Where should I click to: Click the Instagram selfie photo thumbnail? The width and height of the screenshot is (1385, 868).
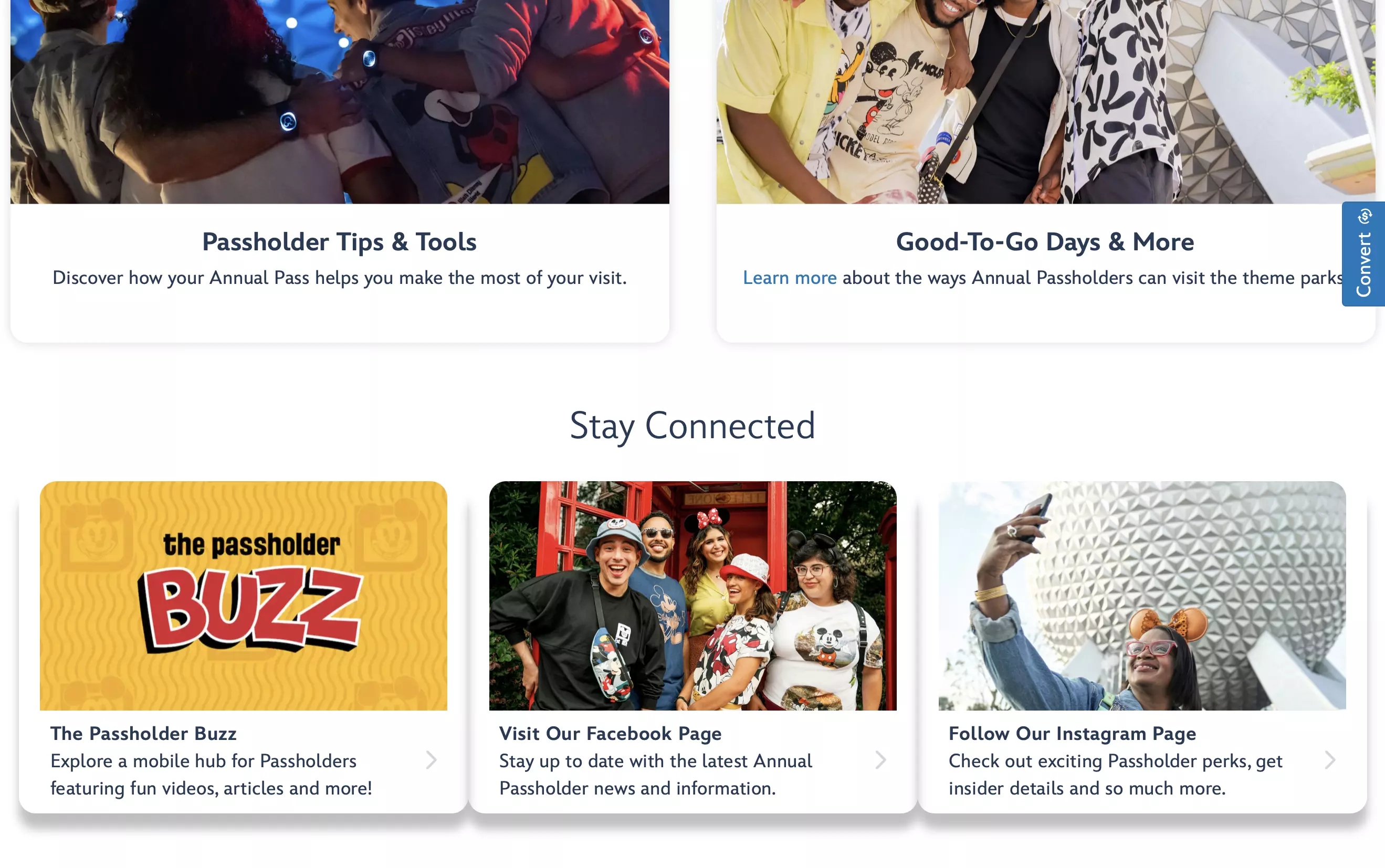[x=1141, y=595]
